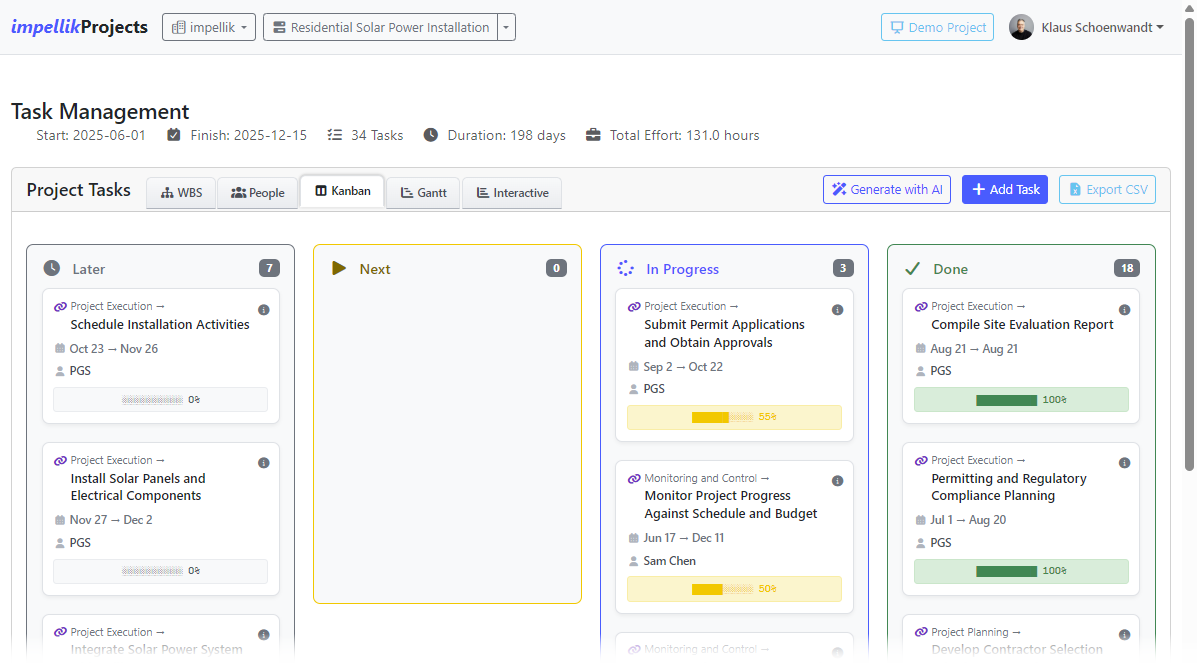Open the impellik organization dropdown
This screenshot has height=664, width=1197.
208,27
